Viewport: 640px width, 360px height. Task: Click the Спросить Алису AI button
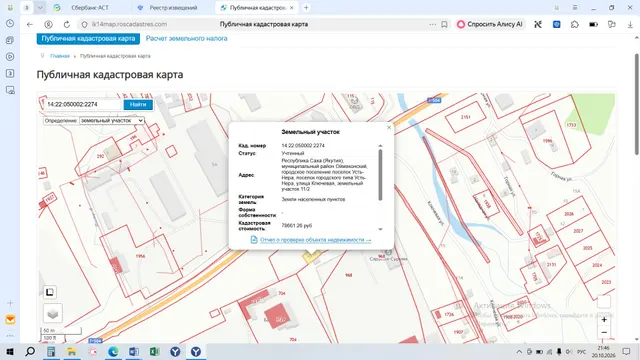pyautogui.click(x=490, y=24)
